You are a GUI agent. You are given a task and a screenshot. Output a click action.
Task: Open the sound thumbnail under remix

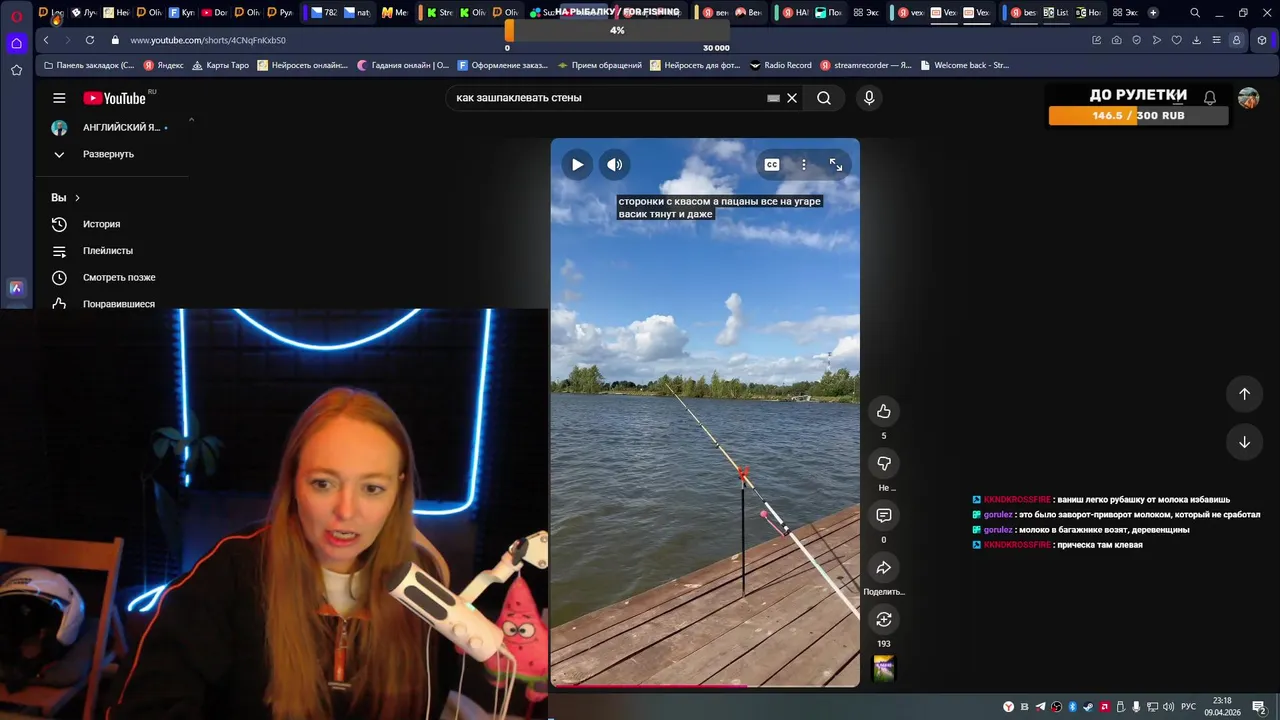884,669
